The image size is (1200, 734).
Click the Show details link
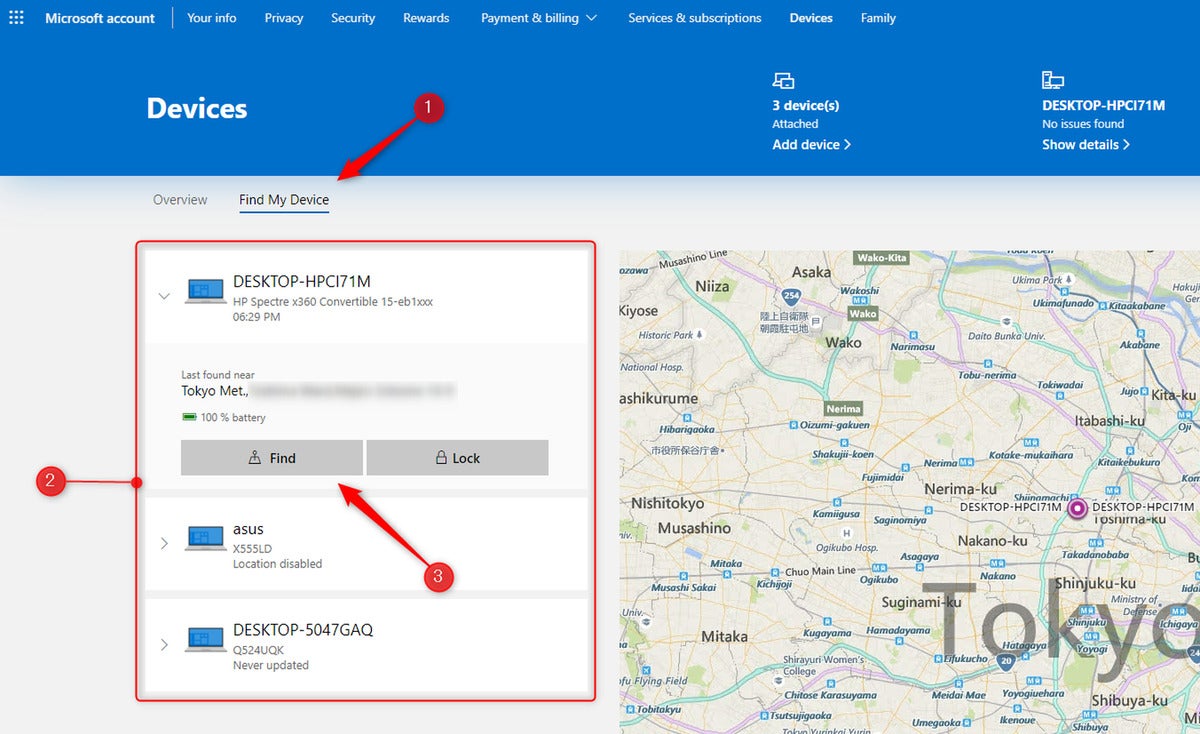[x=1086, y=144]
